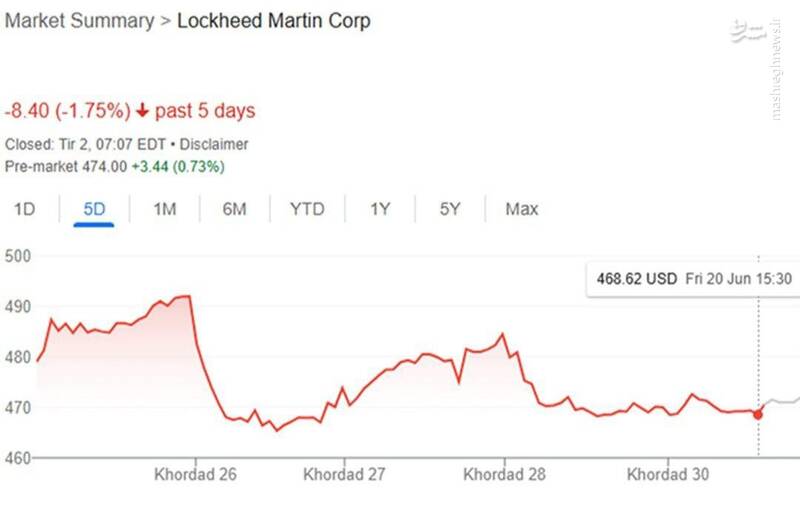Open the Disclaimer link

tap(215, 144)
